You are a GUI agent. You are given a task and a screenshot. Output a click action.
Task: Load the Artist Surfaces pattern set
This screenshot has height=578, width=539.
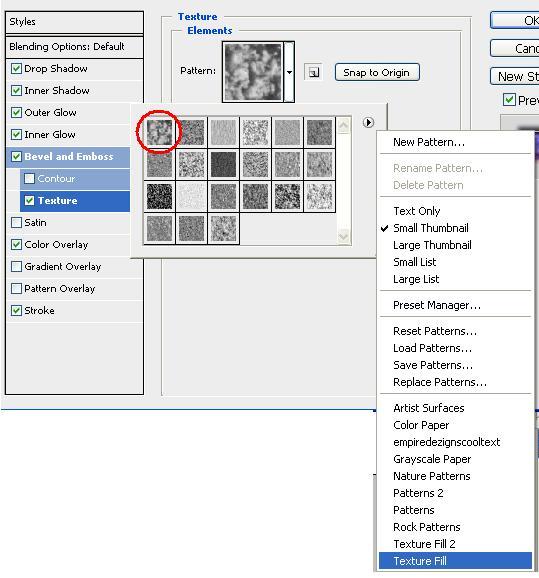click(456, 408)
